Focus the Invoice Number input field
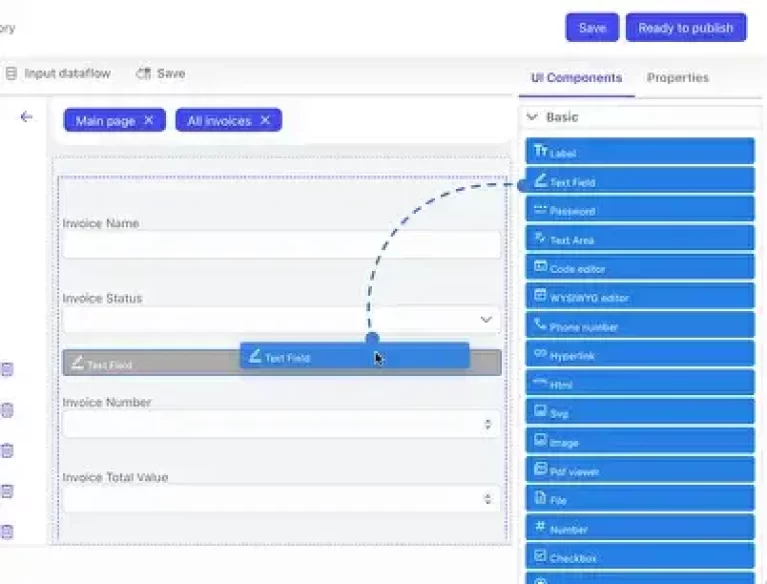The height and width of the screenshot is (584, 767). point(281,424)
